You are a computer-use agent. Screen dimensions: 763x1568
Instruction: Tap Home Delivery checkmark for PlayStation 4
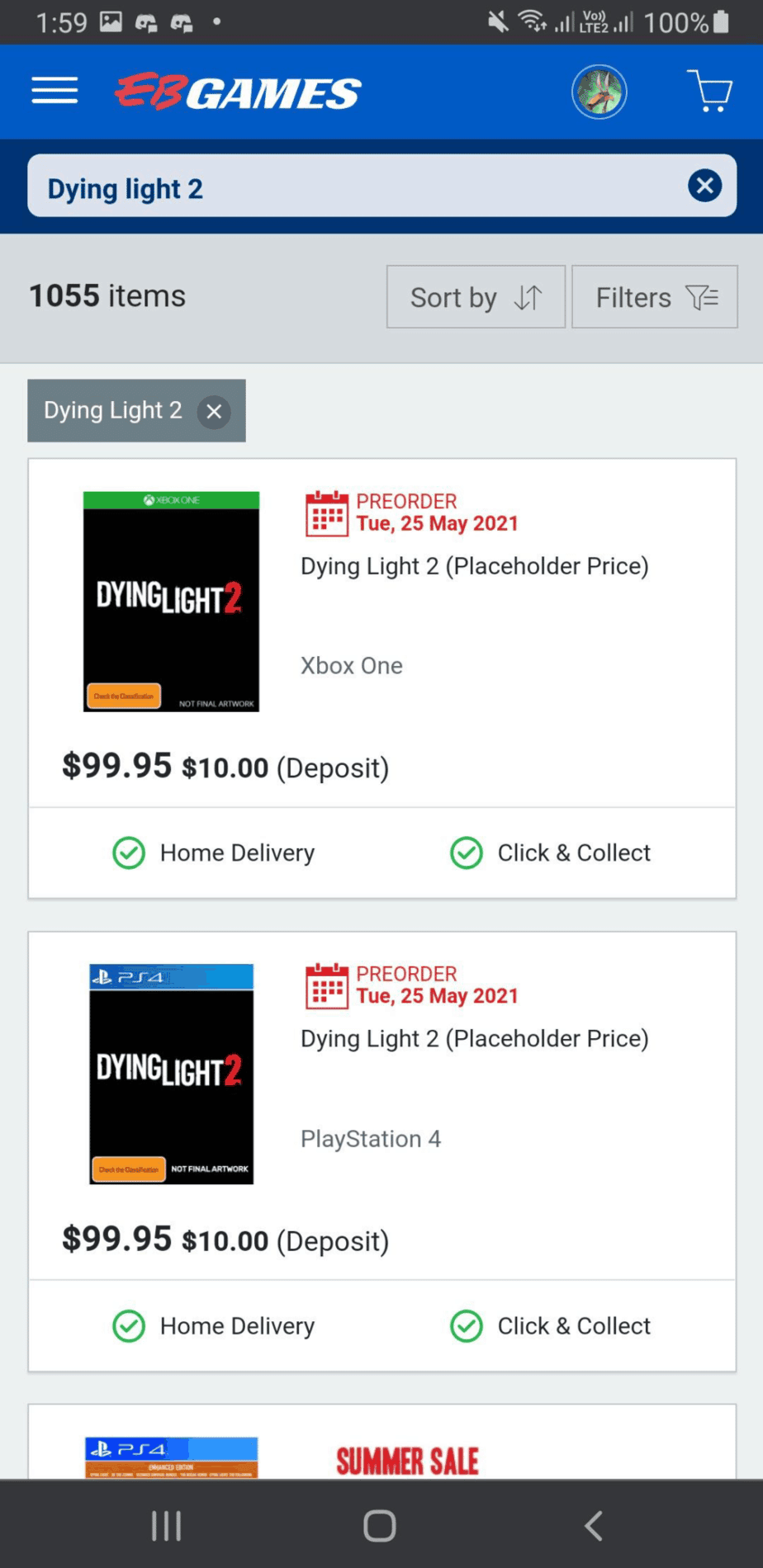(x=129, y=1326)
